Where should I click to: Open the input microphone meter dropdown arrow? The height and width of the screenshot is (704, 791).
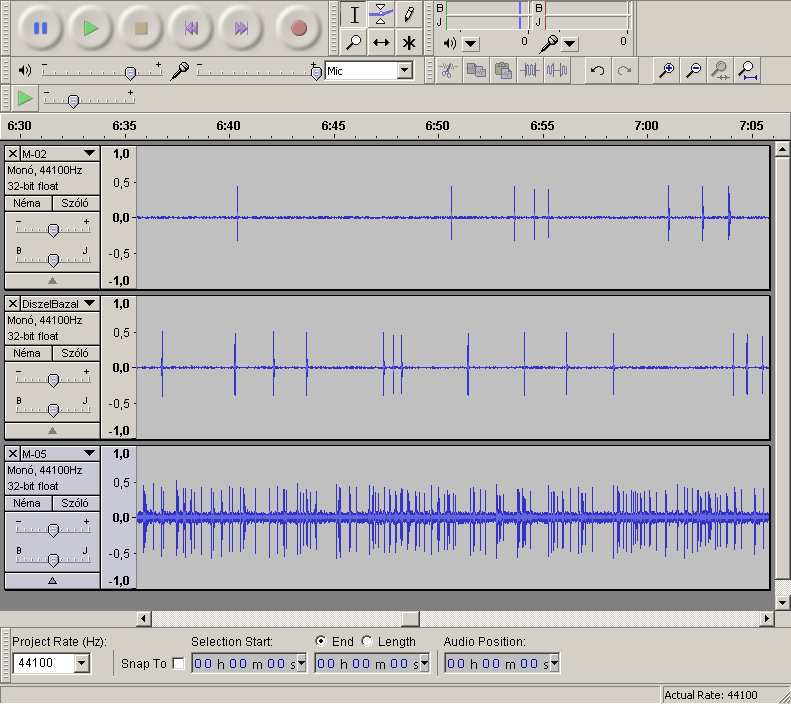[x=570, y=44]
